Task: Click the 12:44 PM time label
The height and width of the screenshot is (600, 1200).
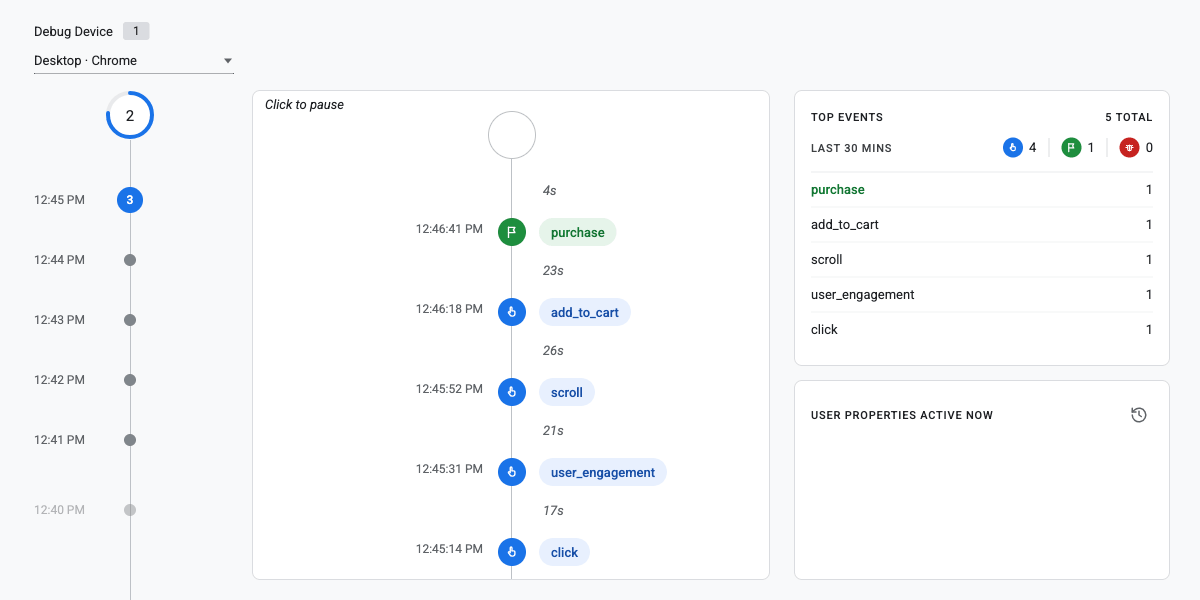Action: click(59, 260)
